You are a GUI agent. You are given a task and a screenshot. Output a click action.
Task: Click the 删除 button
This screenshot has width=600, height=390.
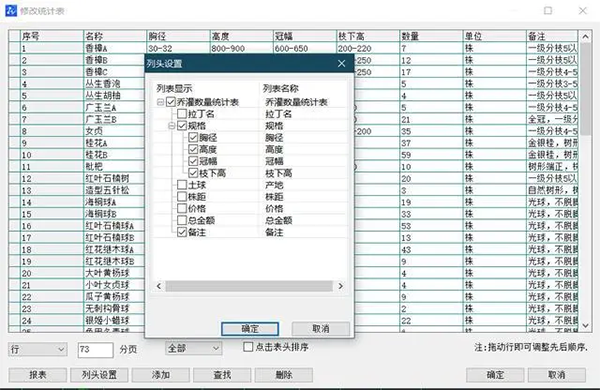284,375
